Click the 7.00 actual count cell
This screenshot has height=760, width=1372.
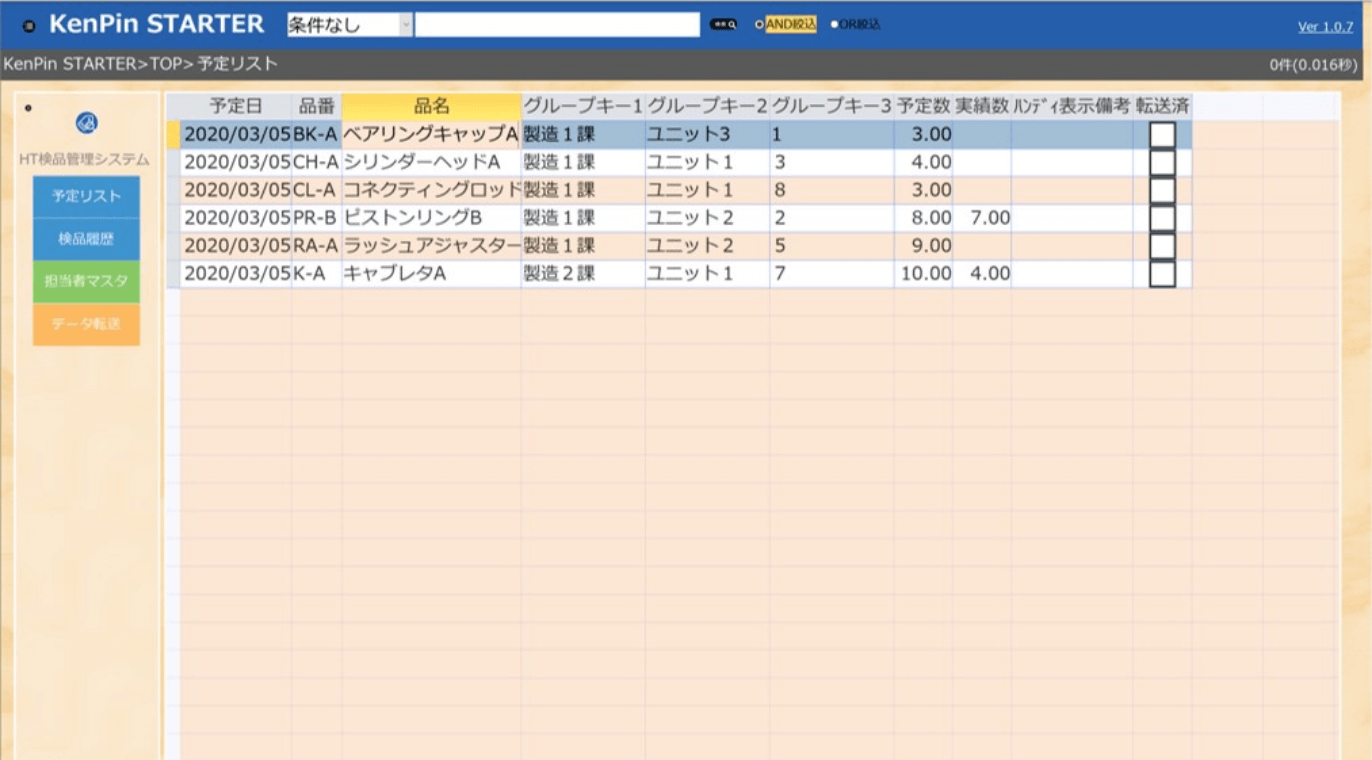(x=982, y=218)
